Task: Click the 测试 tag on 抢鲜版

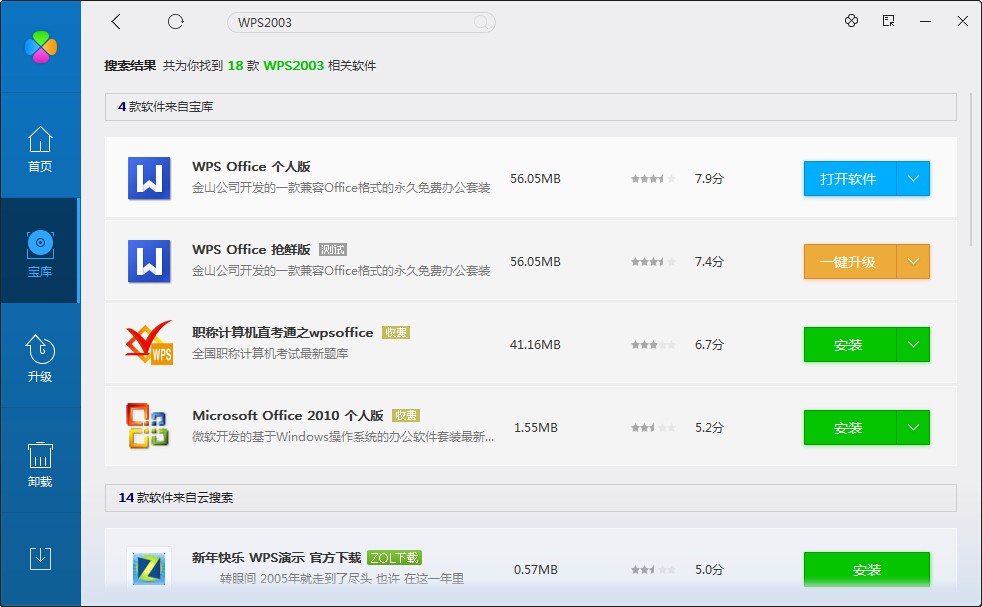Action: (x=333, y=249)
